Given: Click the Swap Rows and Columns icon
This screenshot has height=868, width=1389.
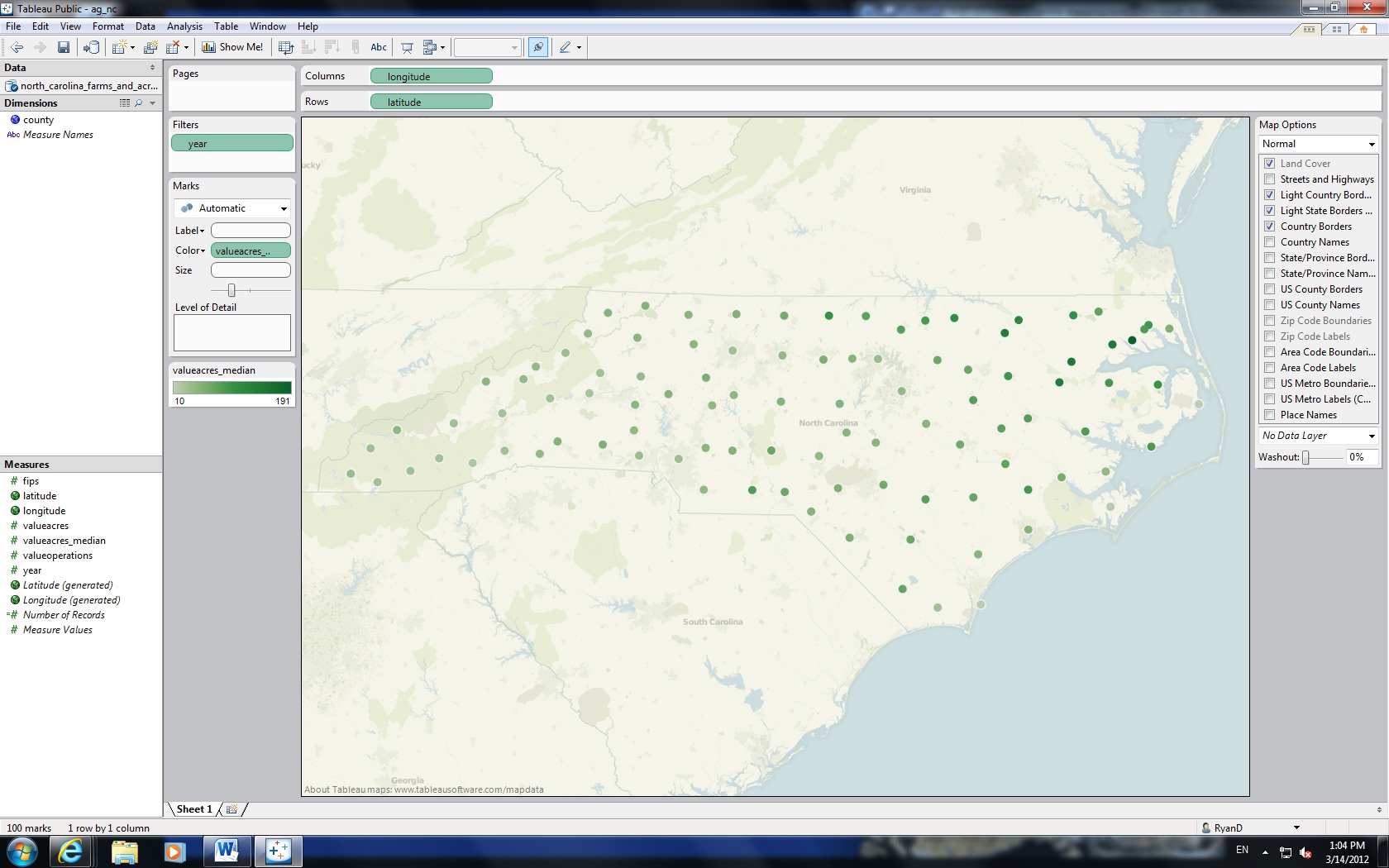Looking at the screenshot, I should [285, 47].
